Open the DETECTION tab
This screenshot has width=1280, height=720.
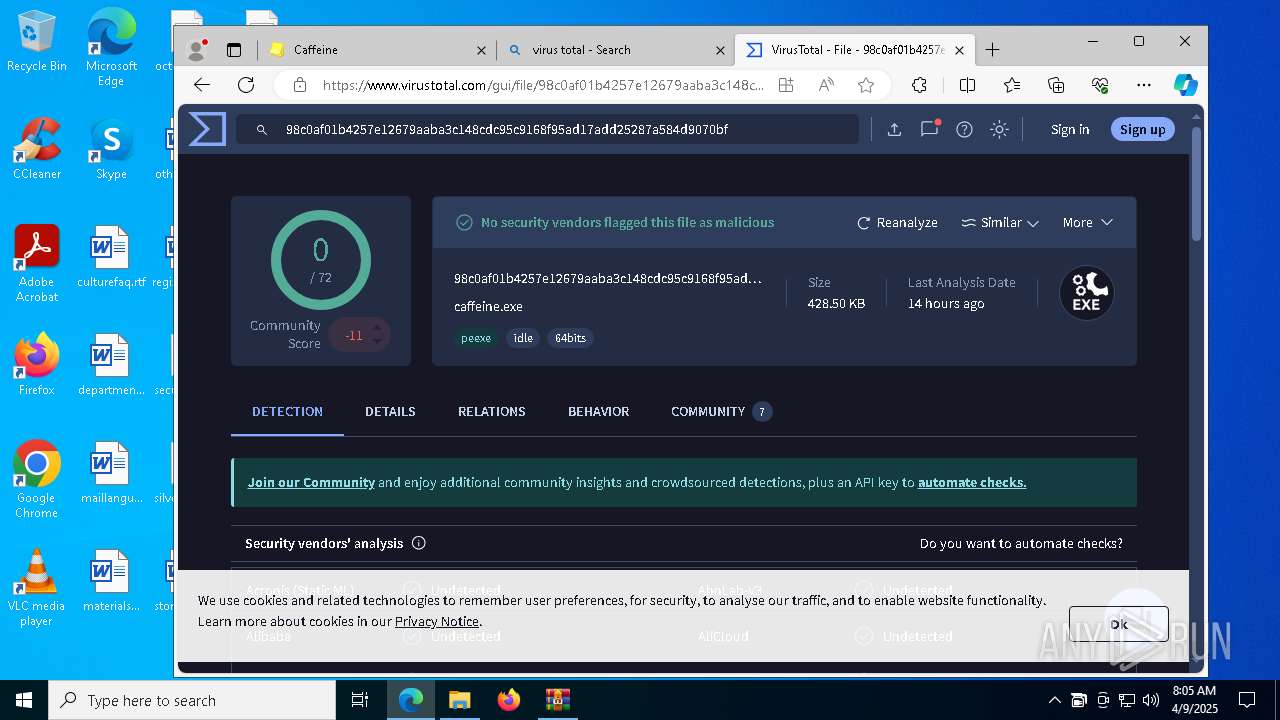287,411
